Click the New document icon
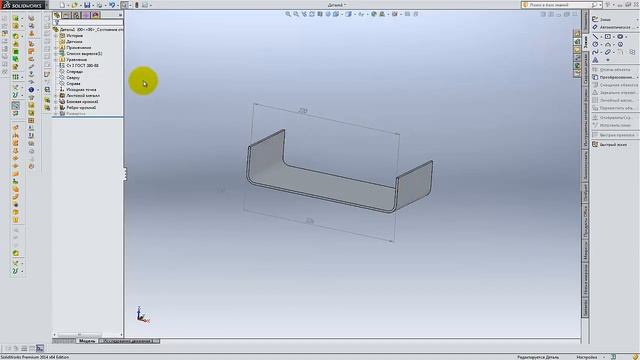Screen dimensions: 640x360 pos(62,5)
